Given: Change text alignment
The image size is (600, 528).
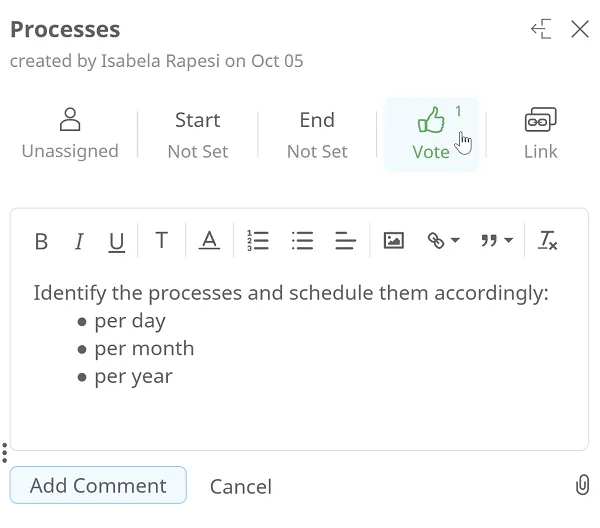Looking at the screenshot, I should (346, 241).
